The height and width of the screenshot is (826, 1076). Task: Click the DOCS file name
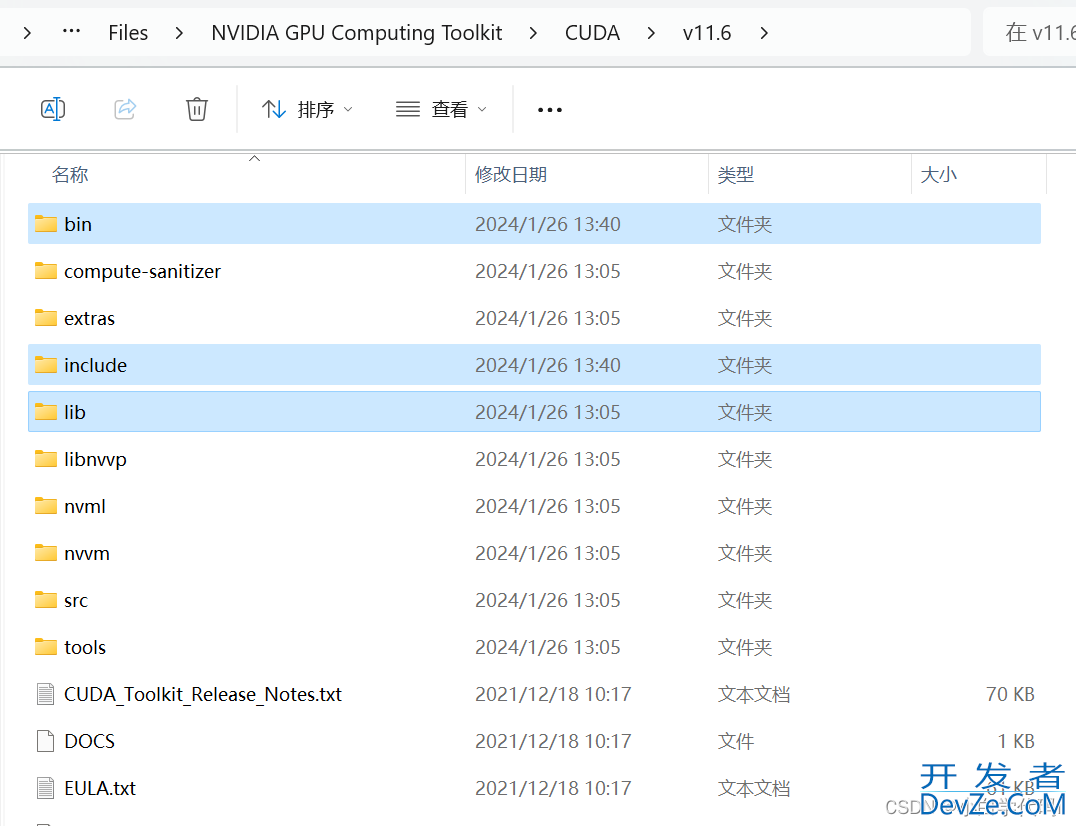(89, 741)
